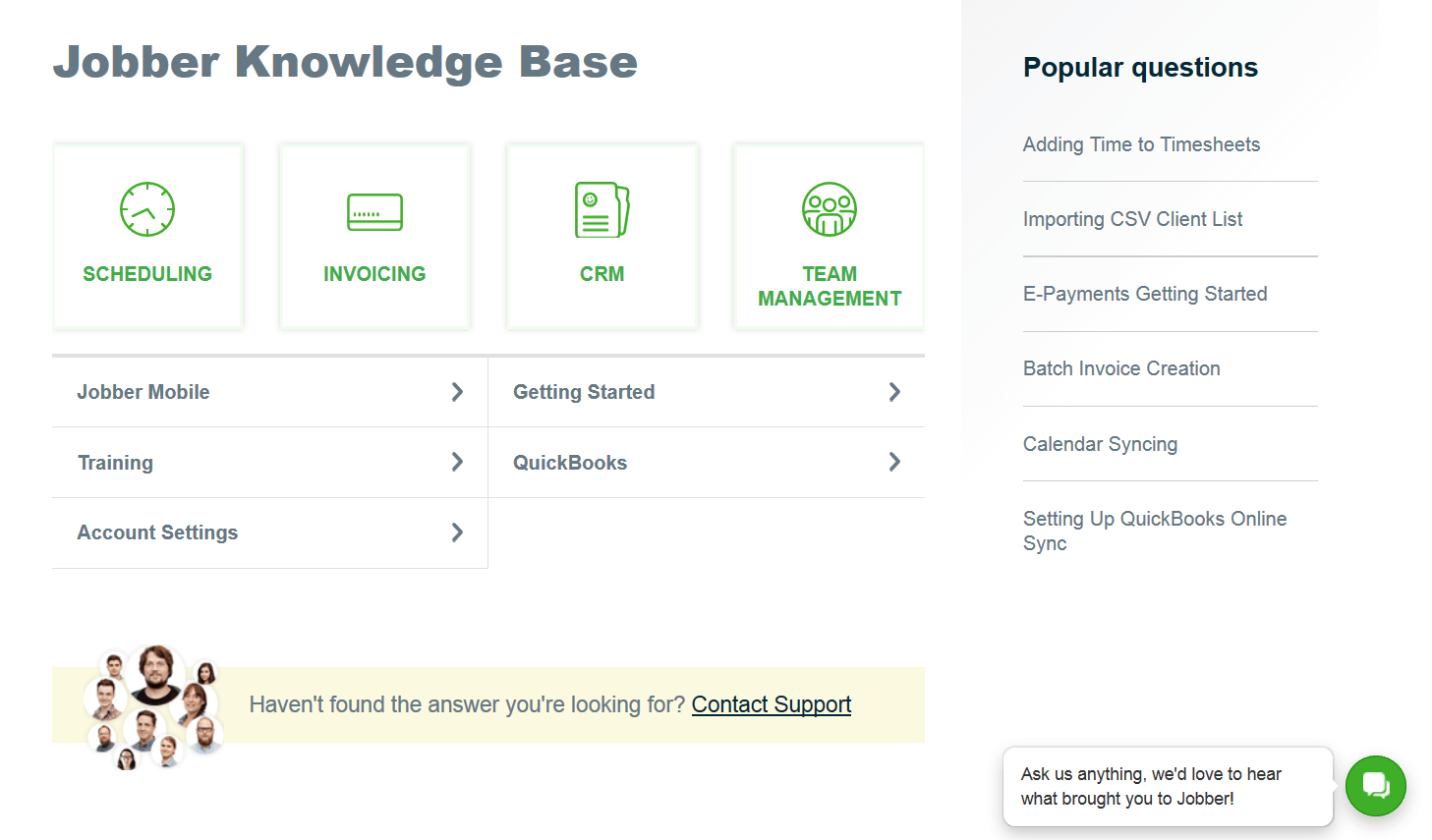
Task: Select the Training category label
Action: pyautogui.click(x=116, y=463)
